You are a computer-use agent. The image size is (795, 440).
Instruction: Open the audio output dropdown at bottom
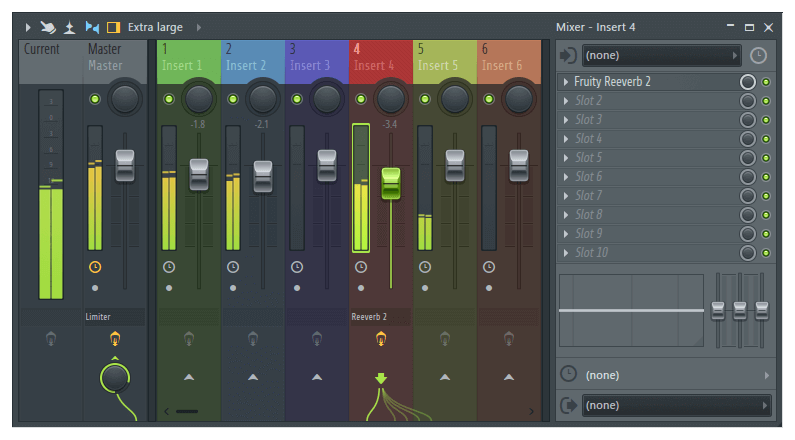675,405
